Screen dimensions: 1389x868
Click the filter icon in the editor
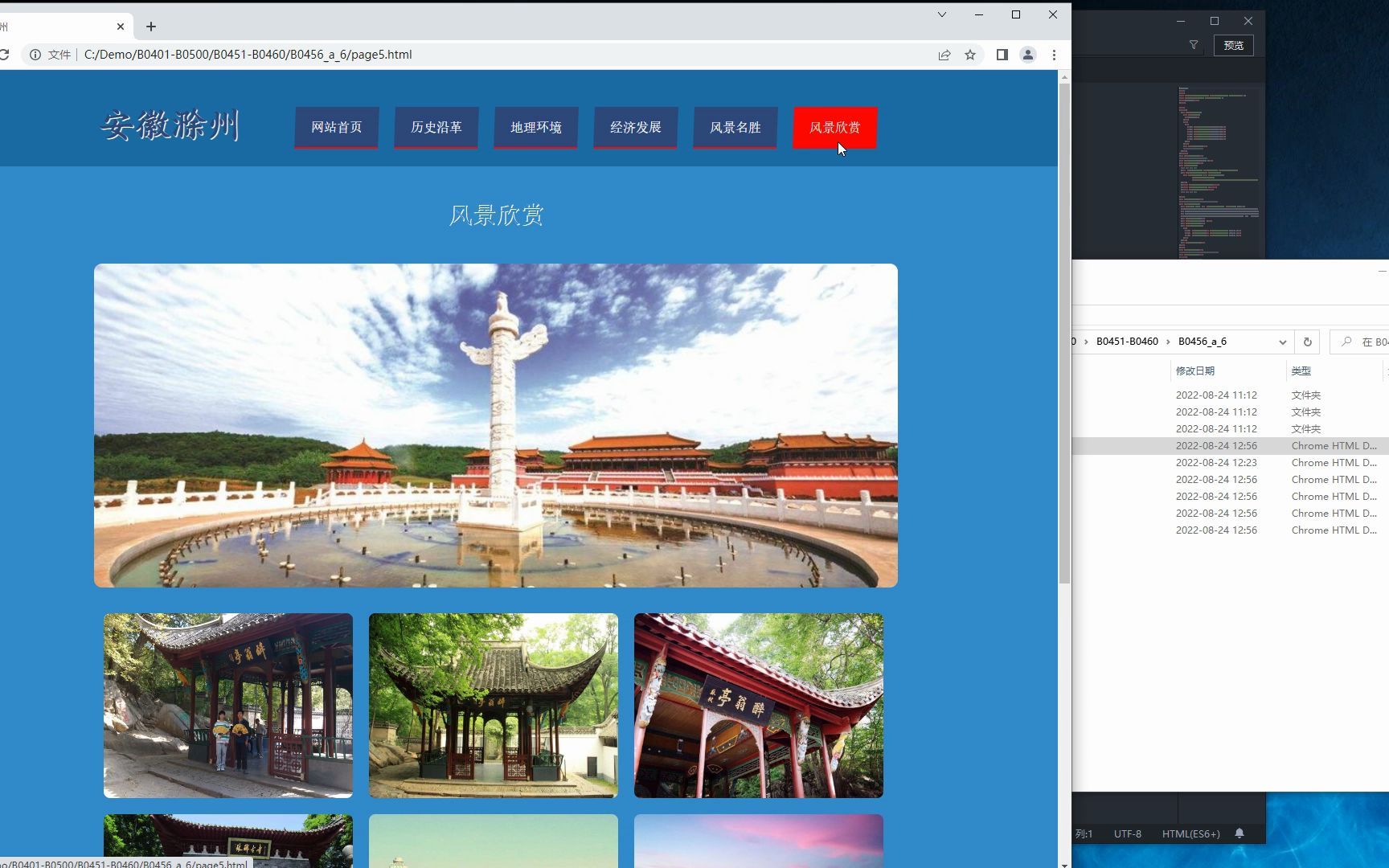pyautogui.click(x=1194, y=46)
